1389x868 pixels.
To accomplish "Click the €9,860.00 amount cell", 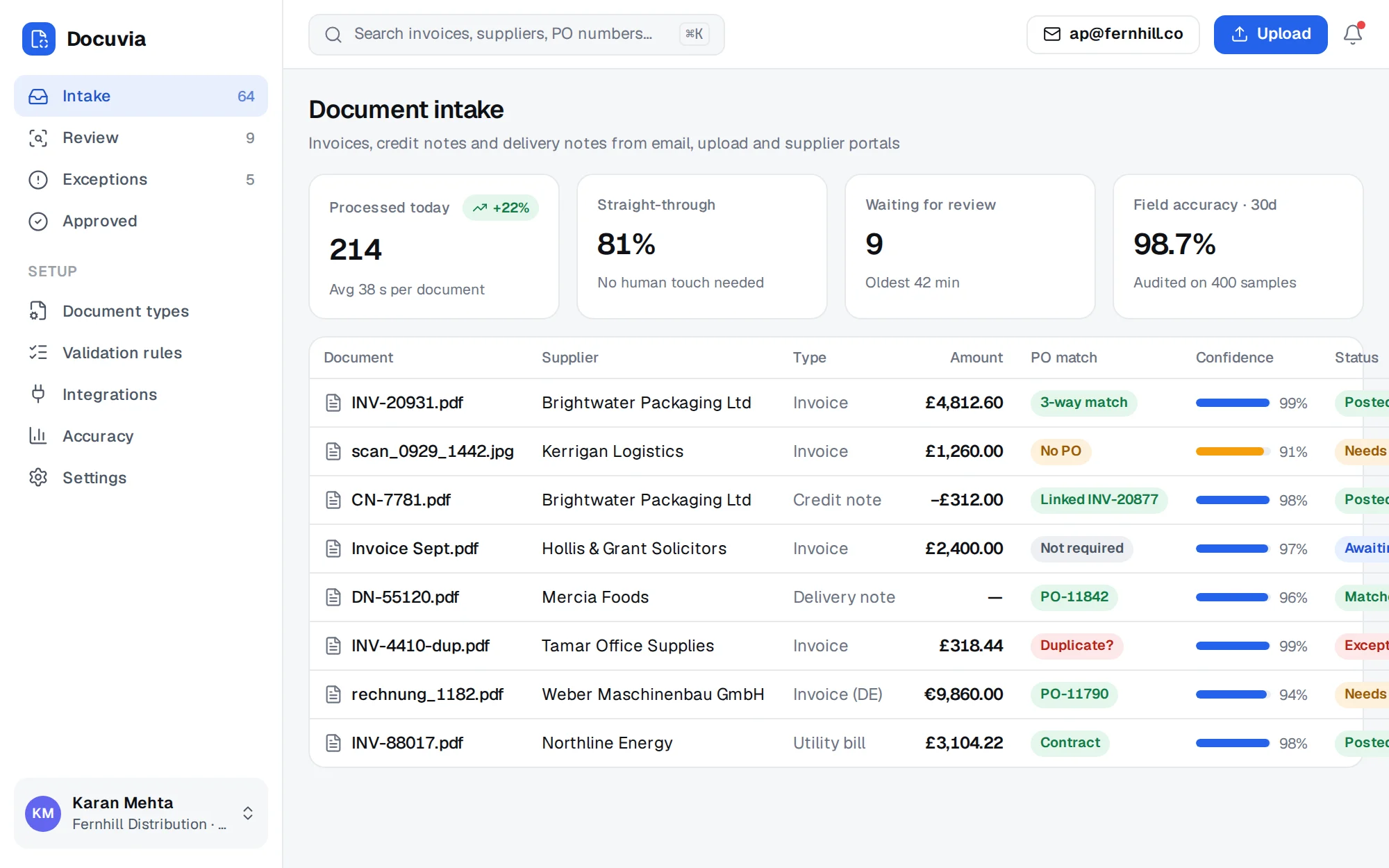I will click(963, 694).
